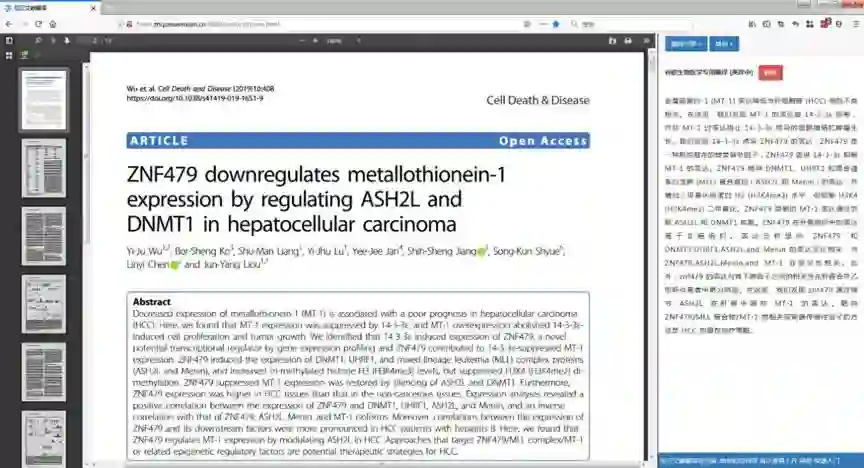Open file icon in PDF toolbar
The height and width of the screenshot is (468, 864).
tap(612, 41)
